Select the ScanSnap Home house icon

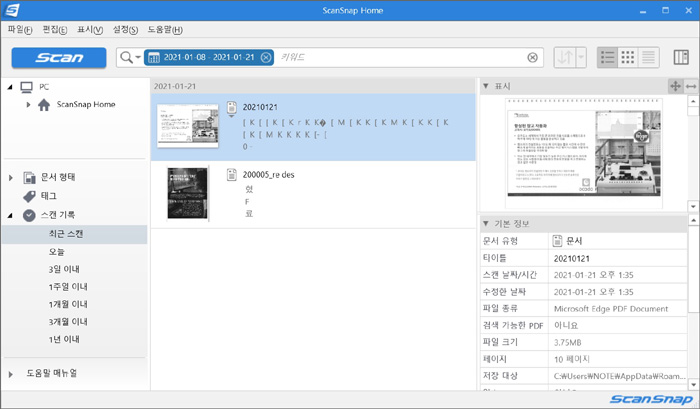click(x=44, y=105)
